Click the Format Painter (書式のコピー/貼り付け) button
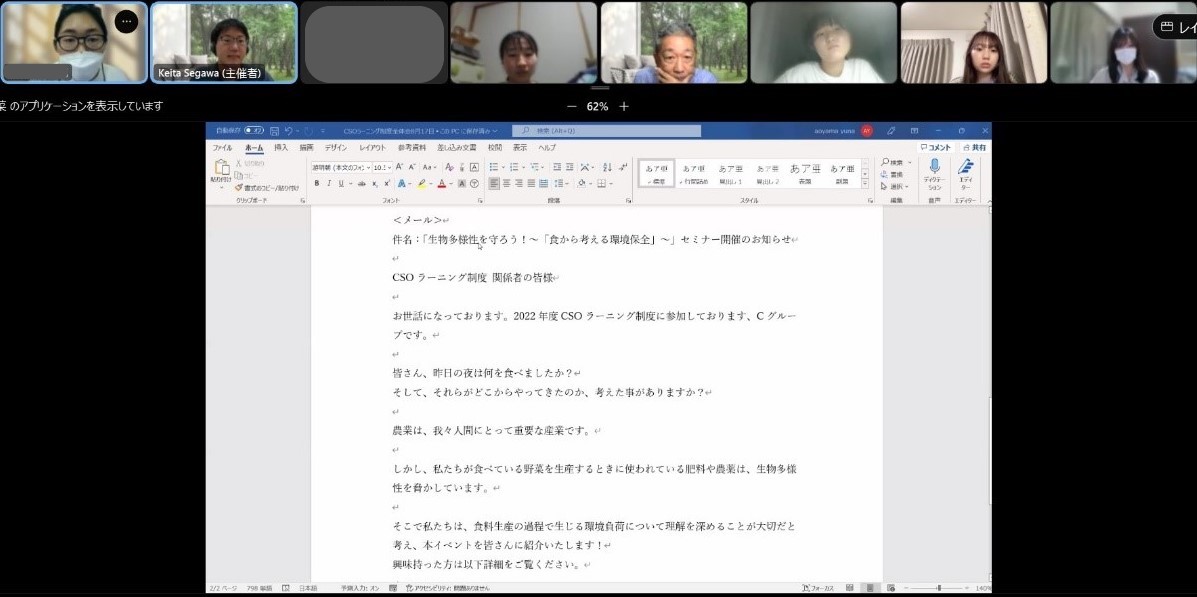Viewport: 1197px width, 597px height. [267, 187]
